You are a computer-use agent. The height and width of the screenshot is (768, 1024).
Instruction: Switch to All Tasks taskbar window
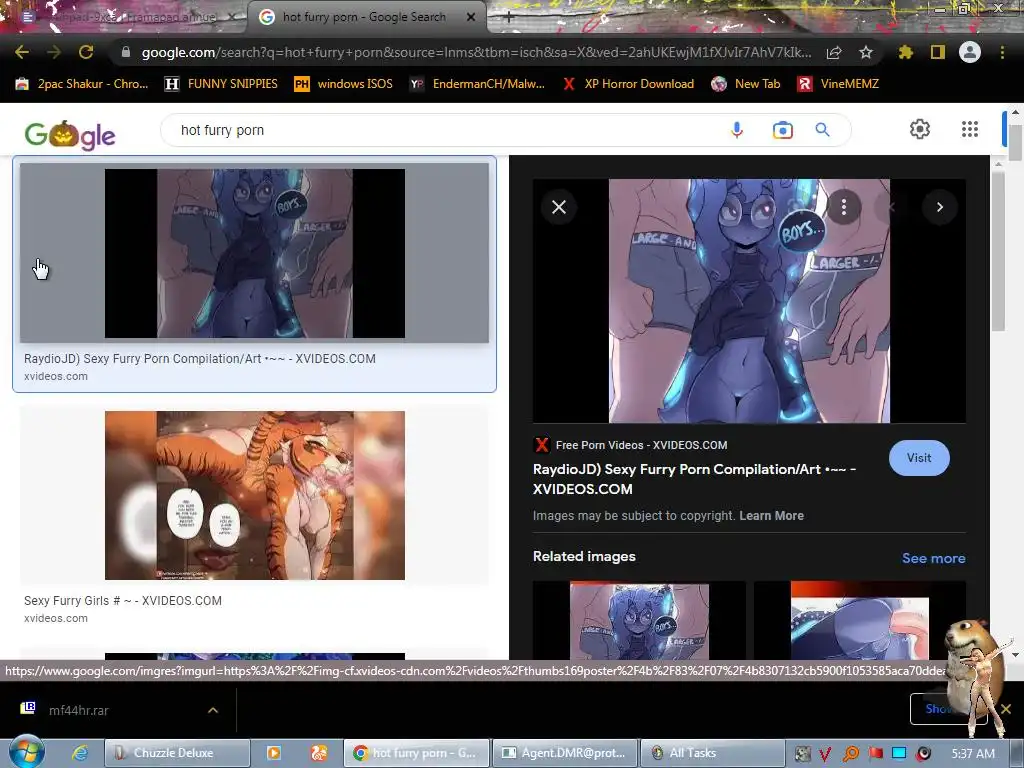[712, 753]
